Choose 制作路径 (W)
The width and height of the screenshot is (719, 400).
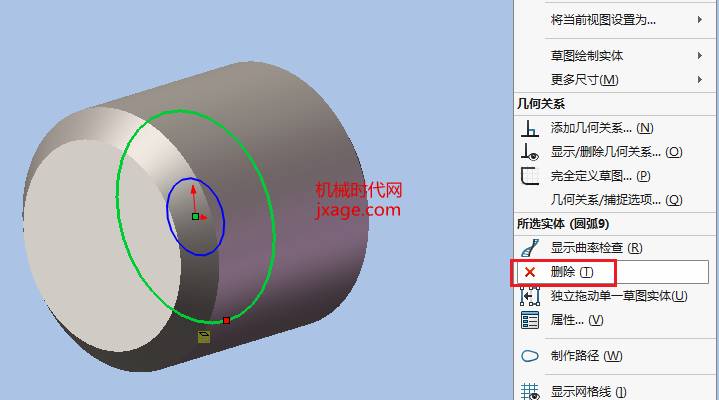586,356
